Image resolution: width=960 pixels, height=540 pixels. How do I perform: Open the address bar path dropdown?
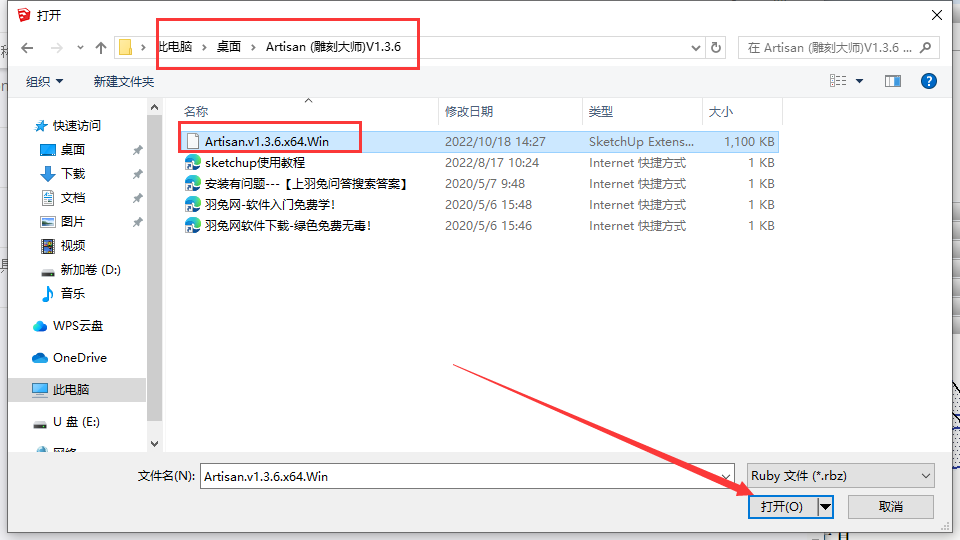point(696,48)
